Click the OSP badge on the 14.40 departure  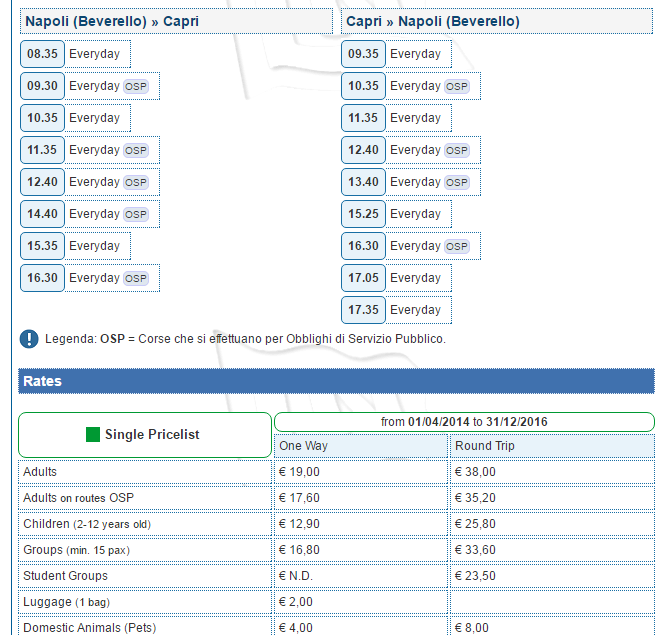[135, 214]
